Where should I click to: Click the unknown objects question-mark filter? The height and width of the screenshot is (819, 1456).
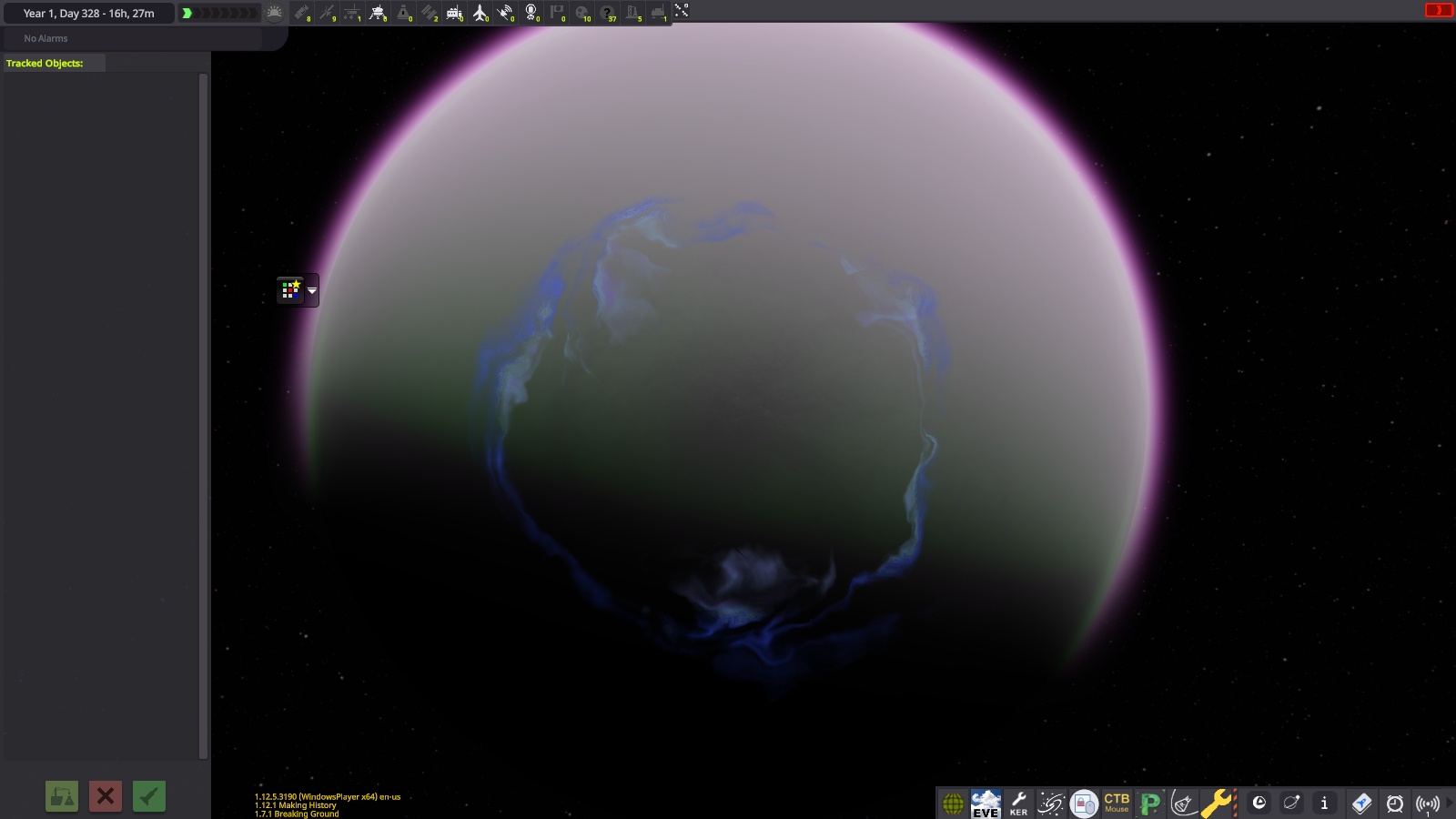point(608,13)
